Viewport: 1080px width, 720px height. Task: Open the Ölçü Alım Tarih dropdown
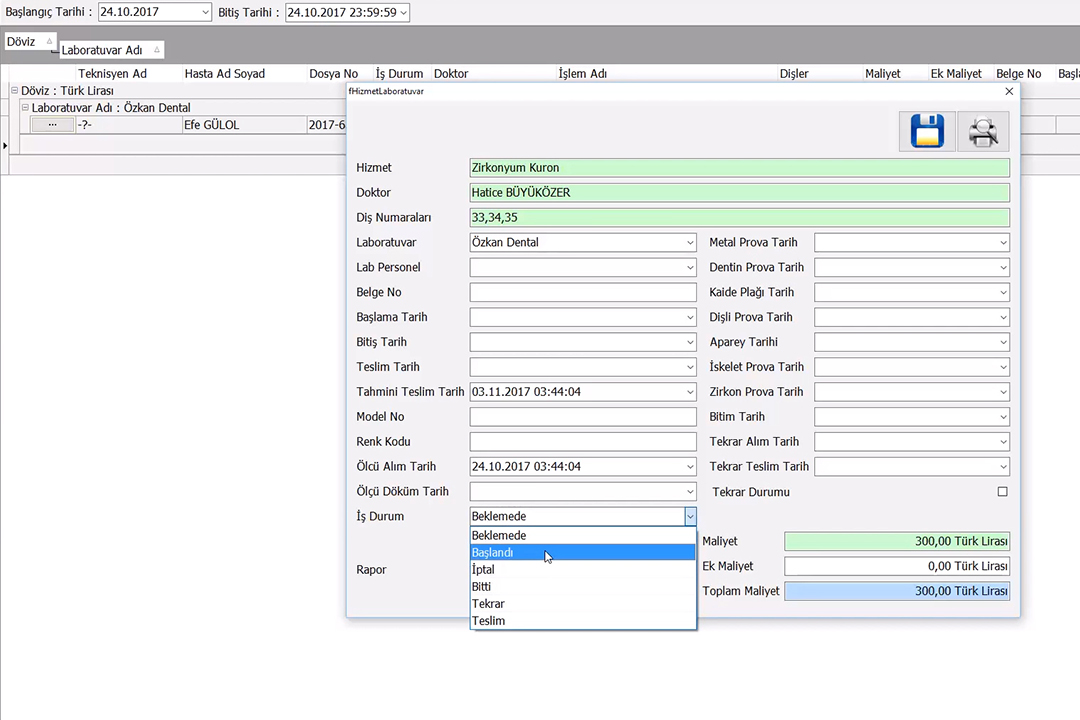[x=690, y=466]
